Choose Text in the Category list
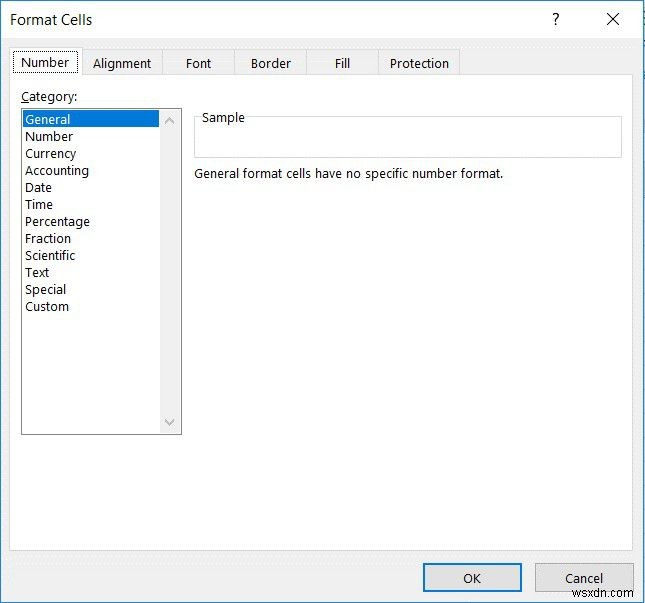The image size is (645, 603). point(37,273)
